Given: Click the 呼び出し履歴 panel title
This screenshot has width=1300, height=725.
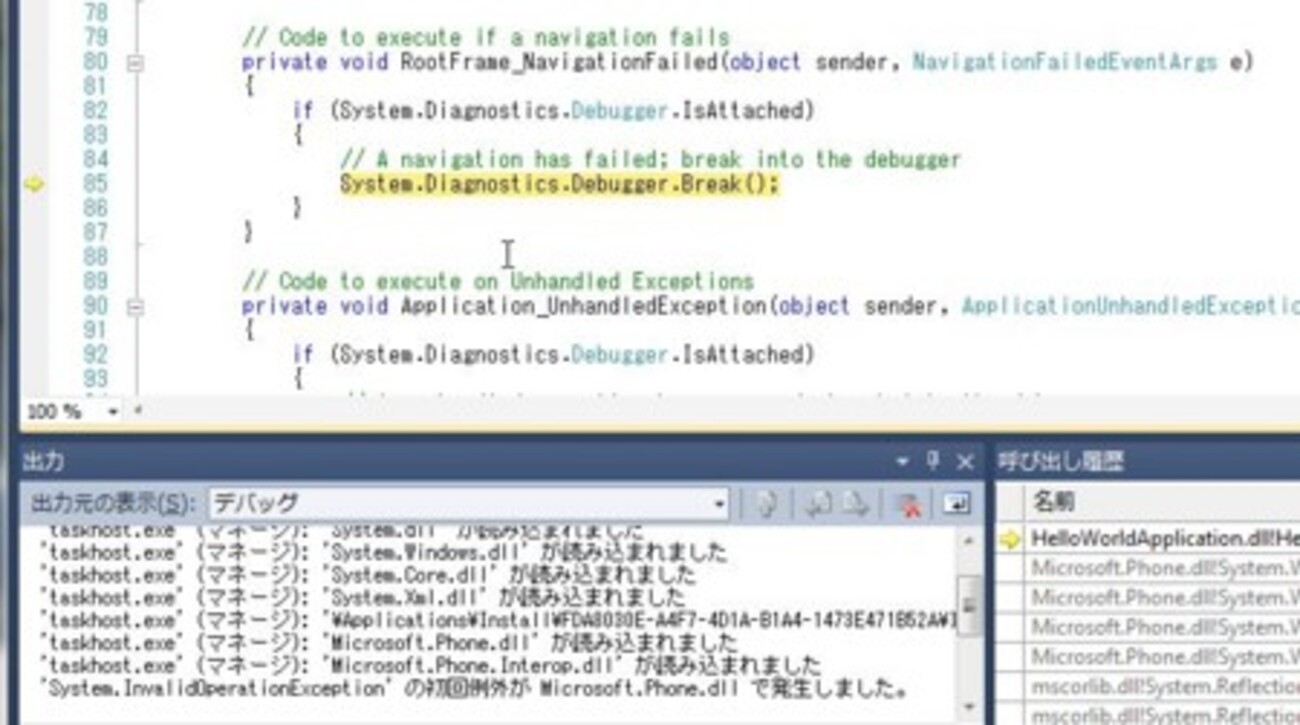Looking at the screenshot, I should point(1061,461).
